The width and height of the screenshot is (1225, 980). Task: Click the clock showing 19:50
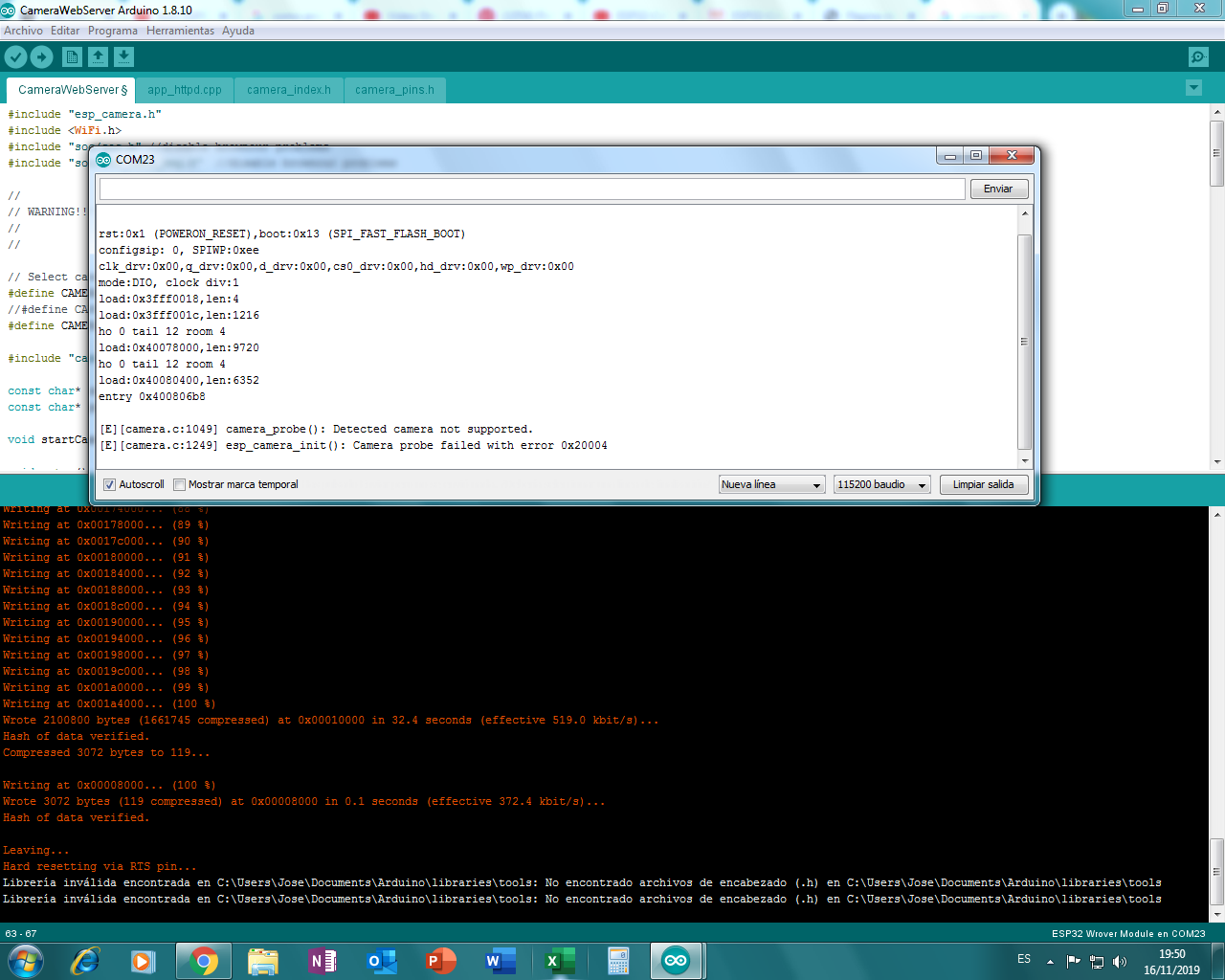click(x=1171, y=954)
